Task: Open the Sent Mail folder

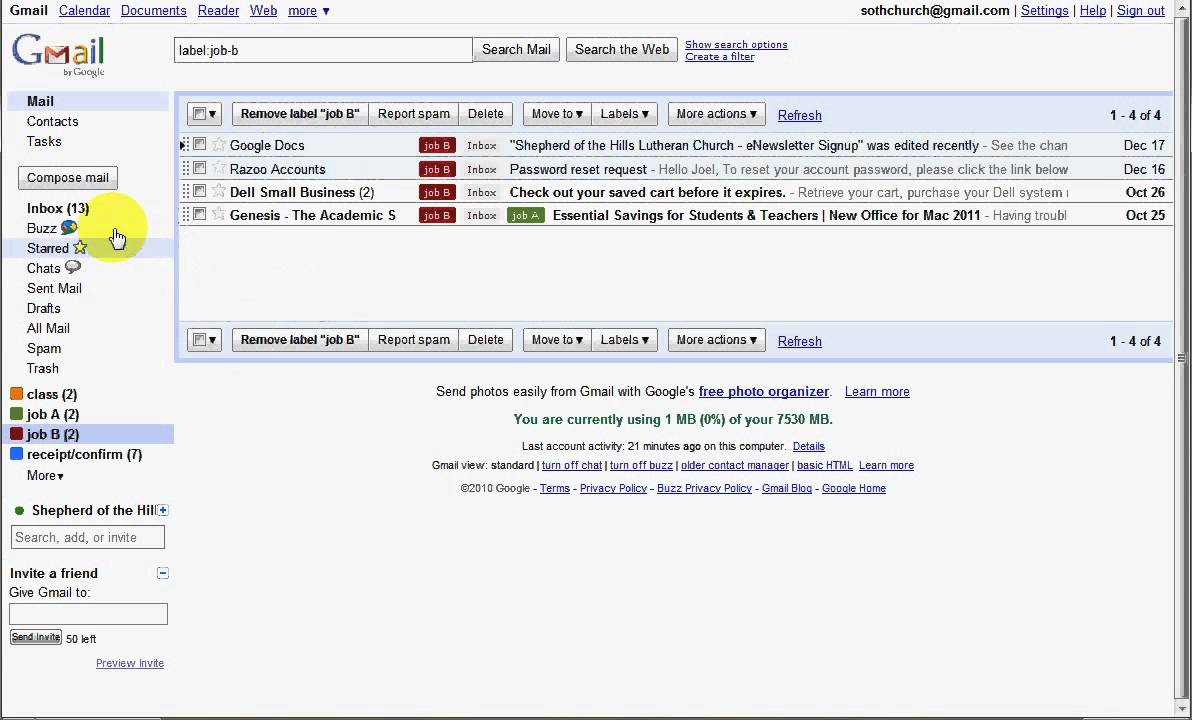Action: [54, 288]
